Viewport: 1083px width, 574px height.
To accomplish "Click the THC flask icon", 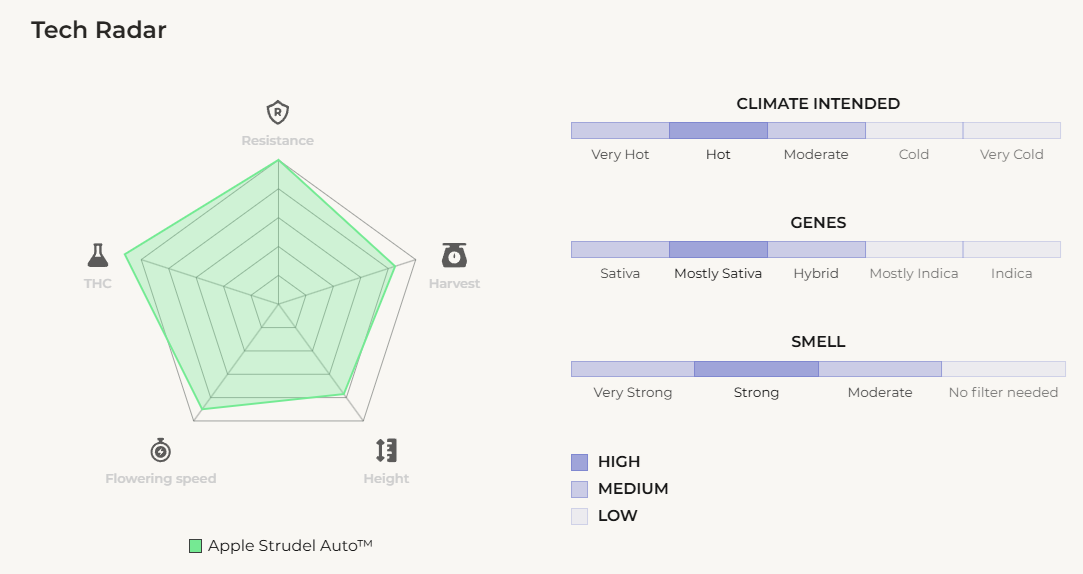I will tap(97, 255).
